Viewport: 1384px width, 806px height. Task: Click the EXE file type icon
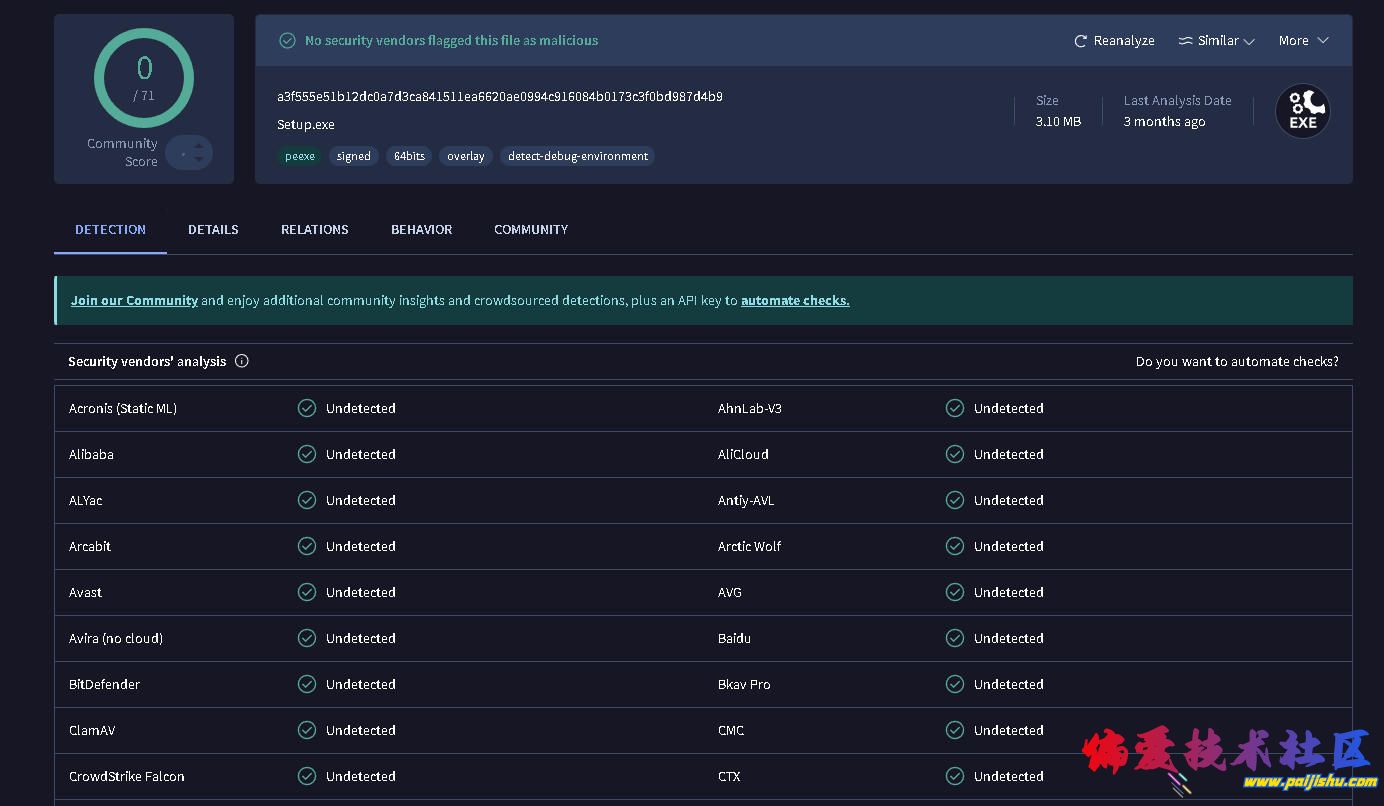coord(1302,111)
